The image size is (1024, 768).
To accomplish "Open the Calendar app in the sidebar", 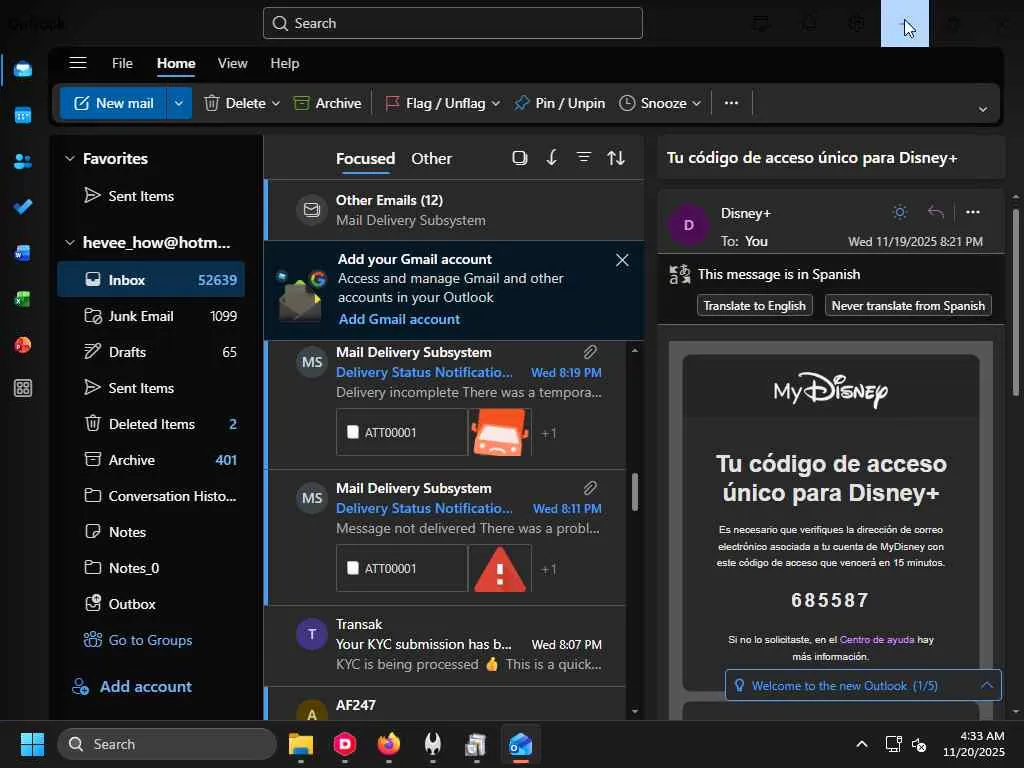I will click(x=23, y=116).
